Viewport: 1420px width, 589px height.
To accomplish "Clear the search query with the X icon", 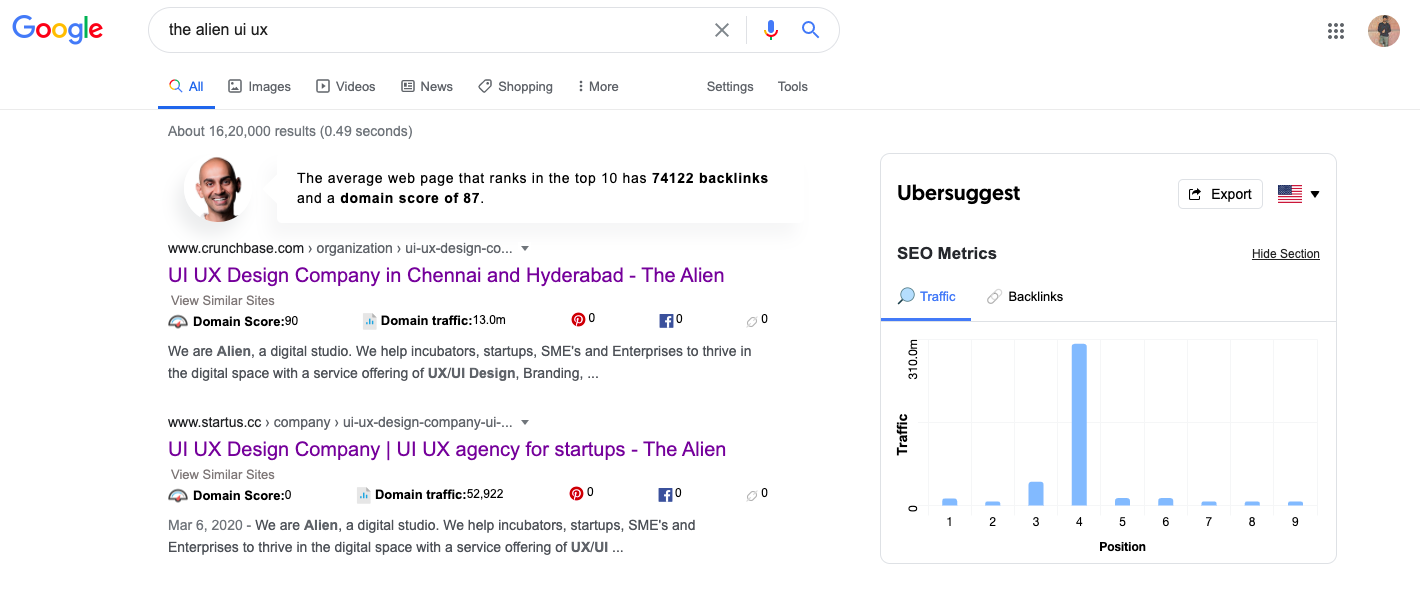I will [722, 29].
